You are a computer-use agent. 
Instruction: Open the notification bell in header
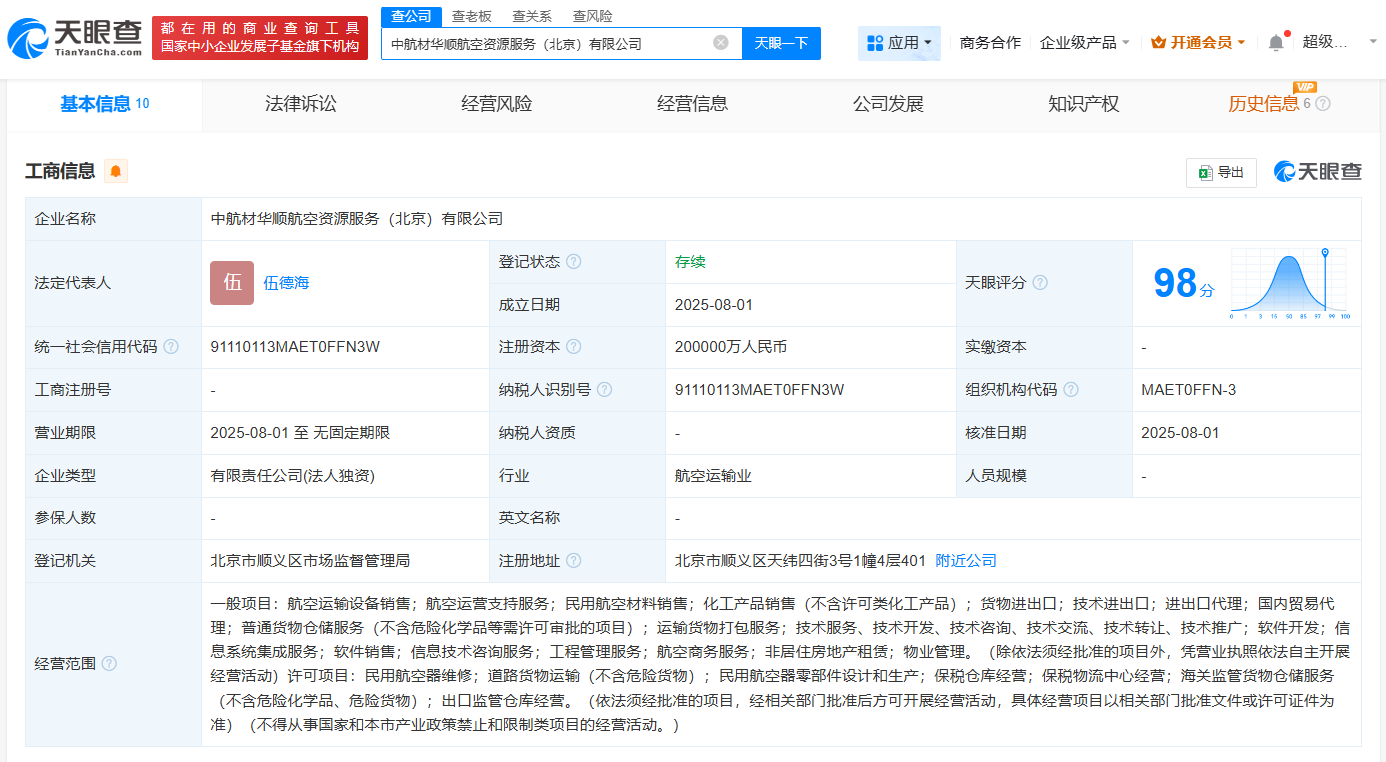click(1275, 43)
